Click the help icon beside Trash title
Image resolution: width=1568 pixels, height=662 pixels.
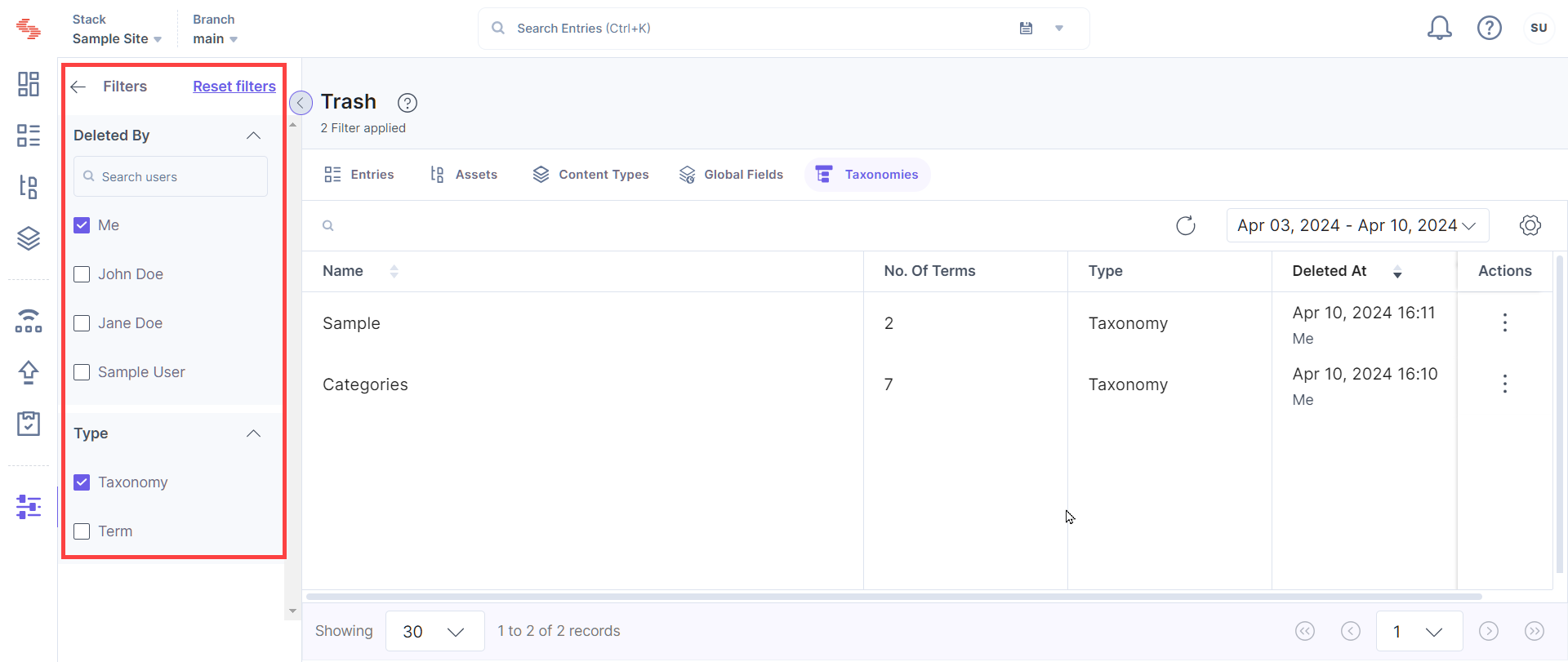coord(408,103)
